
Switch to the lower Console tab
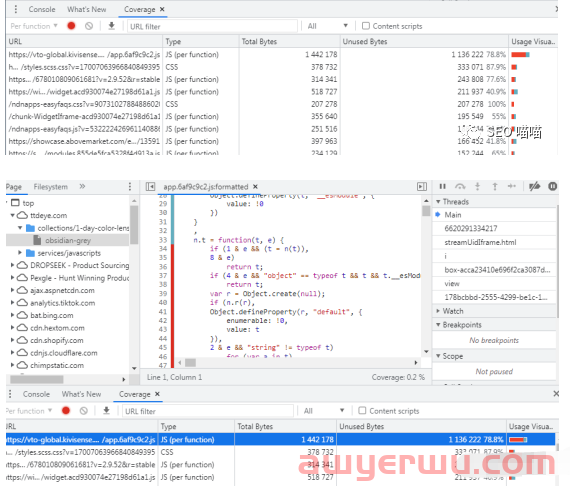(x=36, y=394)
